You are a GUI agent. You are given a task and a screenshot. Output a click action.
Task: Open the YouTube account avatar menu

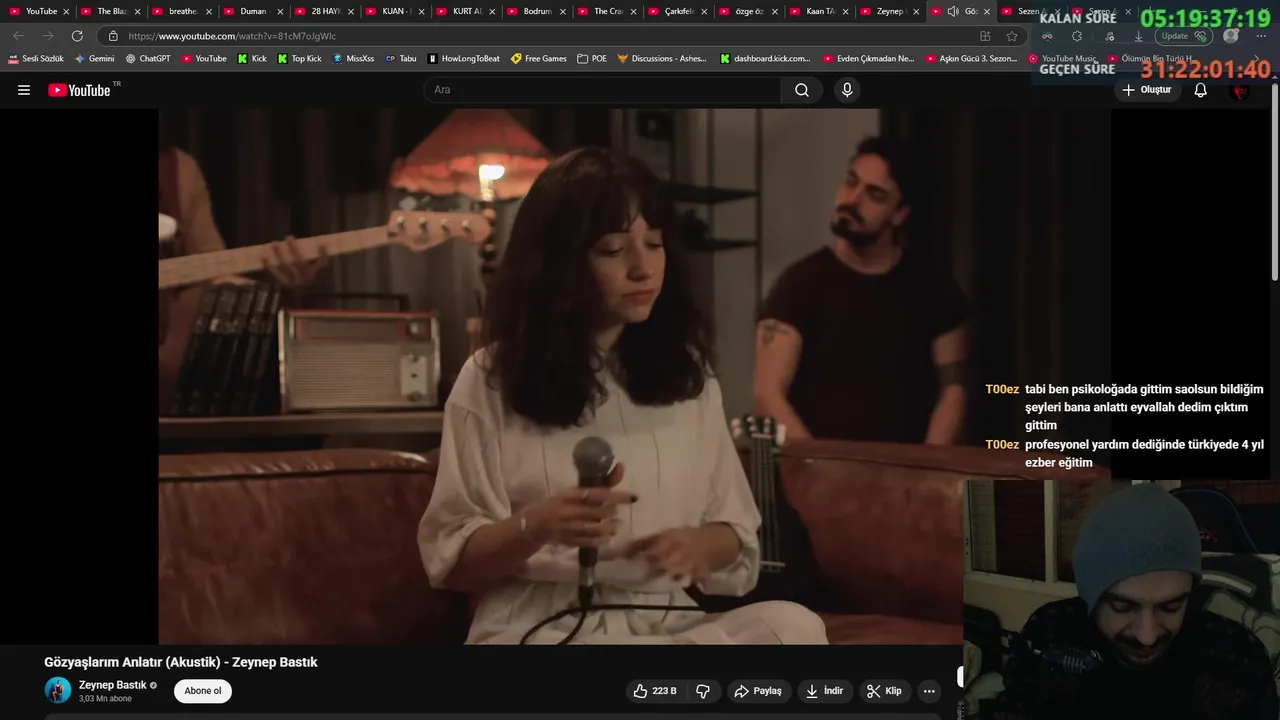pos(1241,90)
